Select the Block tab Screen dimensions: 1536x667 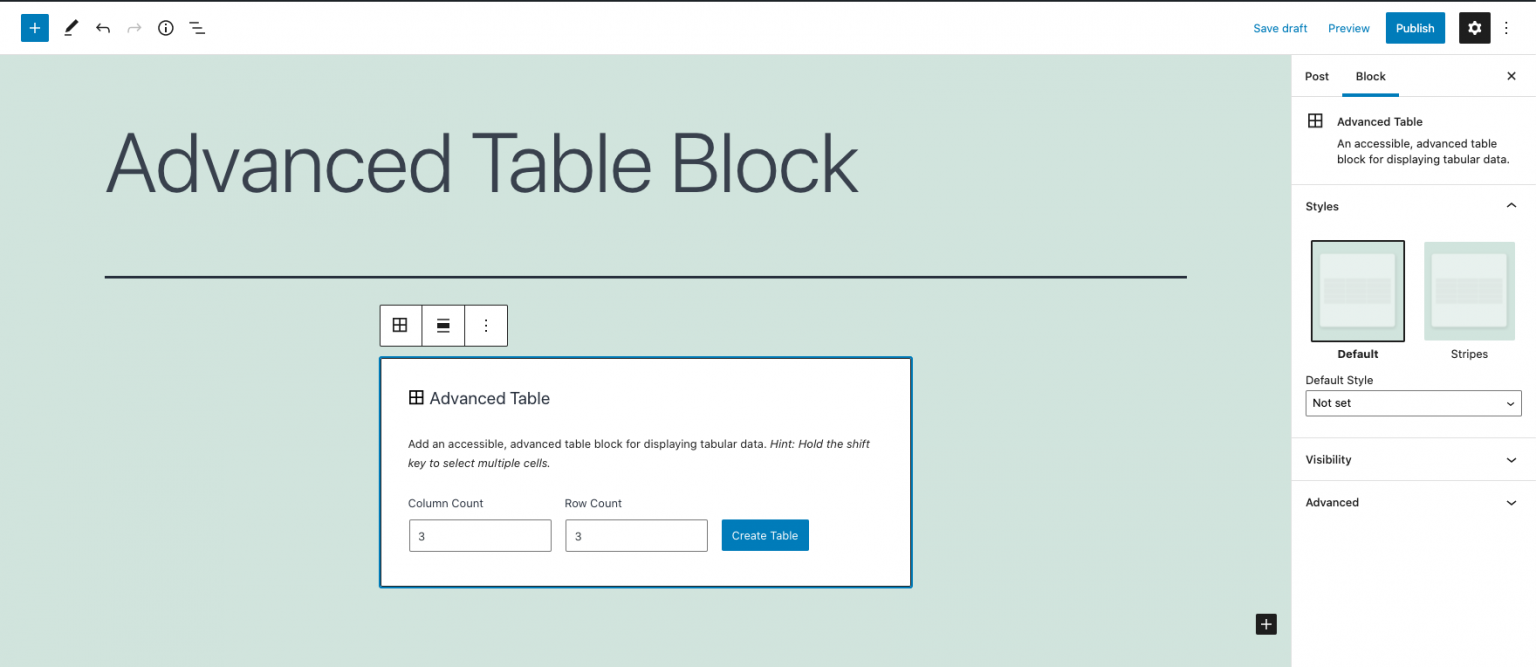coord(1370,76)
